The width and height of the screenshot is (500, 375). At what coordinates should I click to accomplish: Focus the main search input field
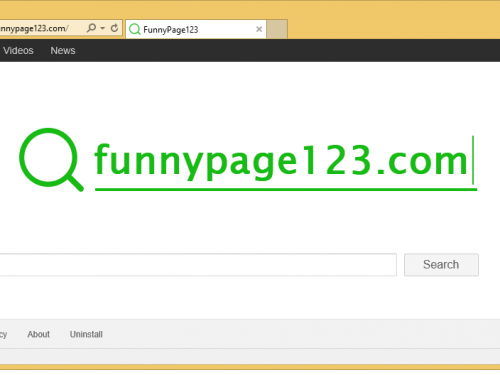click(198, 265)
